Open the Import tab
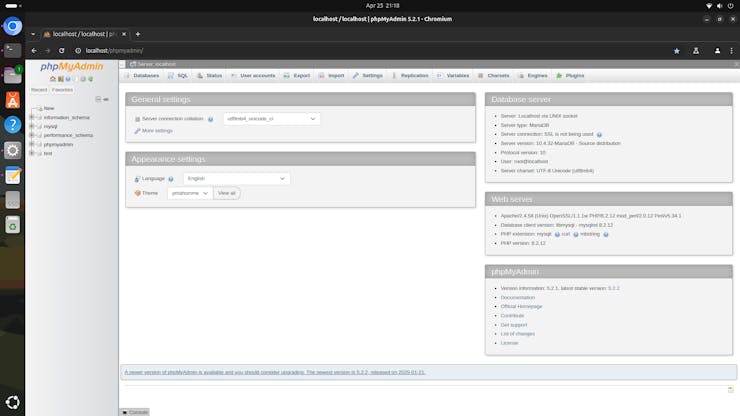This screenshot has width=740, height=416. click(331, 76)
